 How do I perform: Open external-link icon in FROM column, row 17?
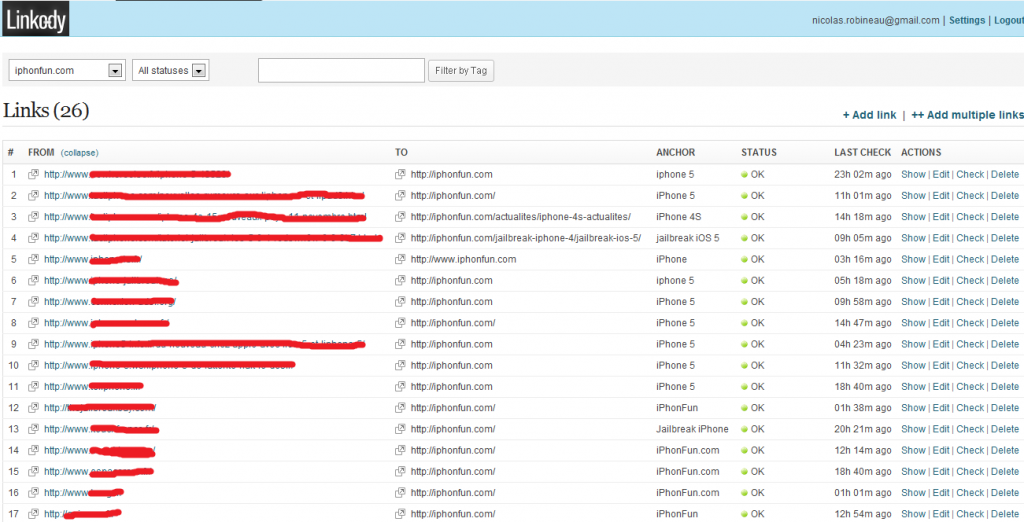(33, 514)
